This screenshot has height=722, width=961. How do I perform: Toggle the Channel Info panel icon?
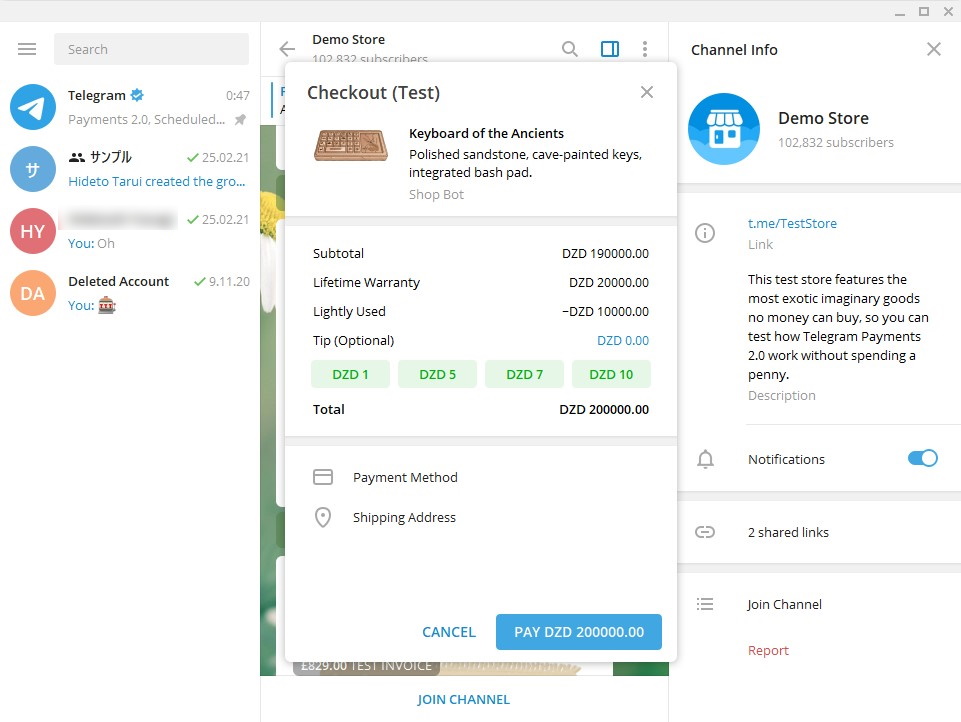coord(609,48)
